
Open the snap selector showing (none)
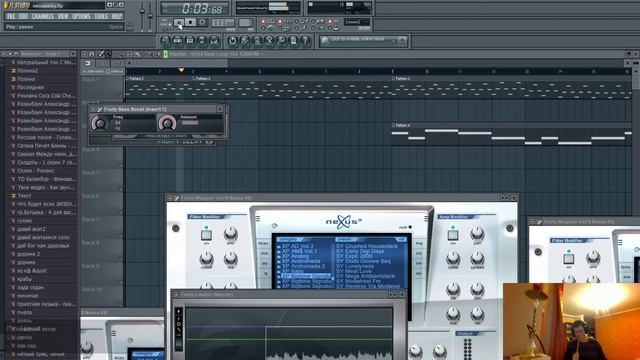point(357,22)
